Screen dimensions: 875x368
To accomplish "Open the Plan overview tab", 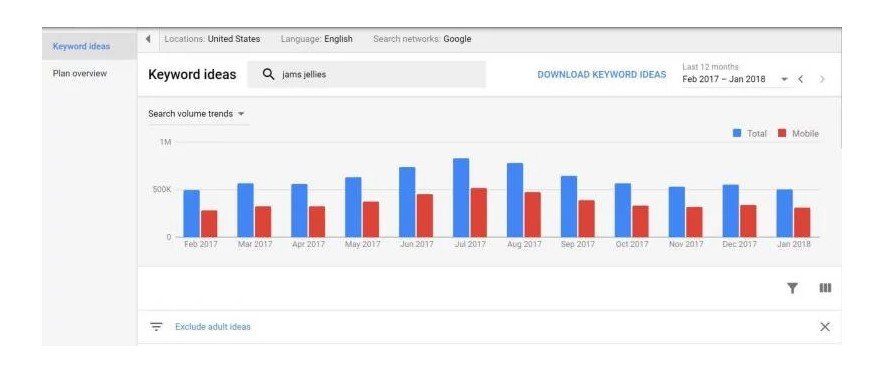I will click(x=80, y=73).
